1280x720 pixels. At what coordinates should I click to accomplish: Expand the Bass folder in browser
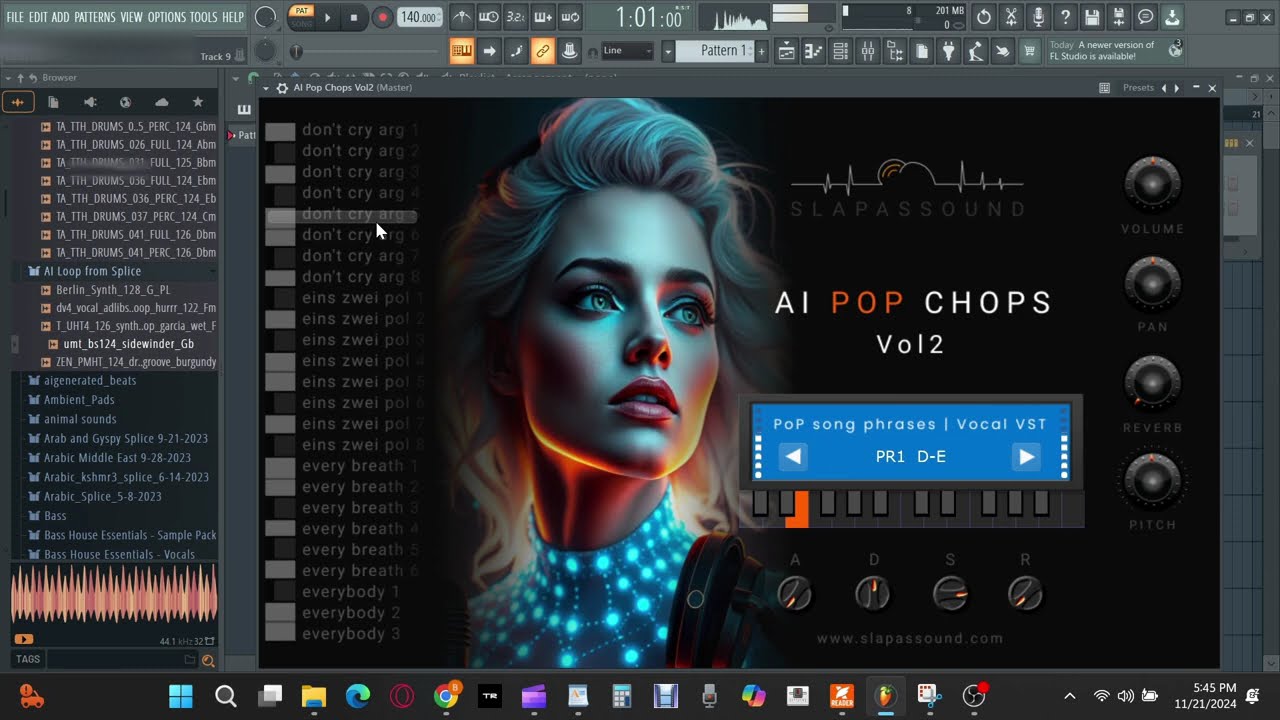coord(55,516)
